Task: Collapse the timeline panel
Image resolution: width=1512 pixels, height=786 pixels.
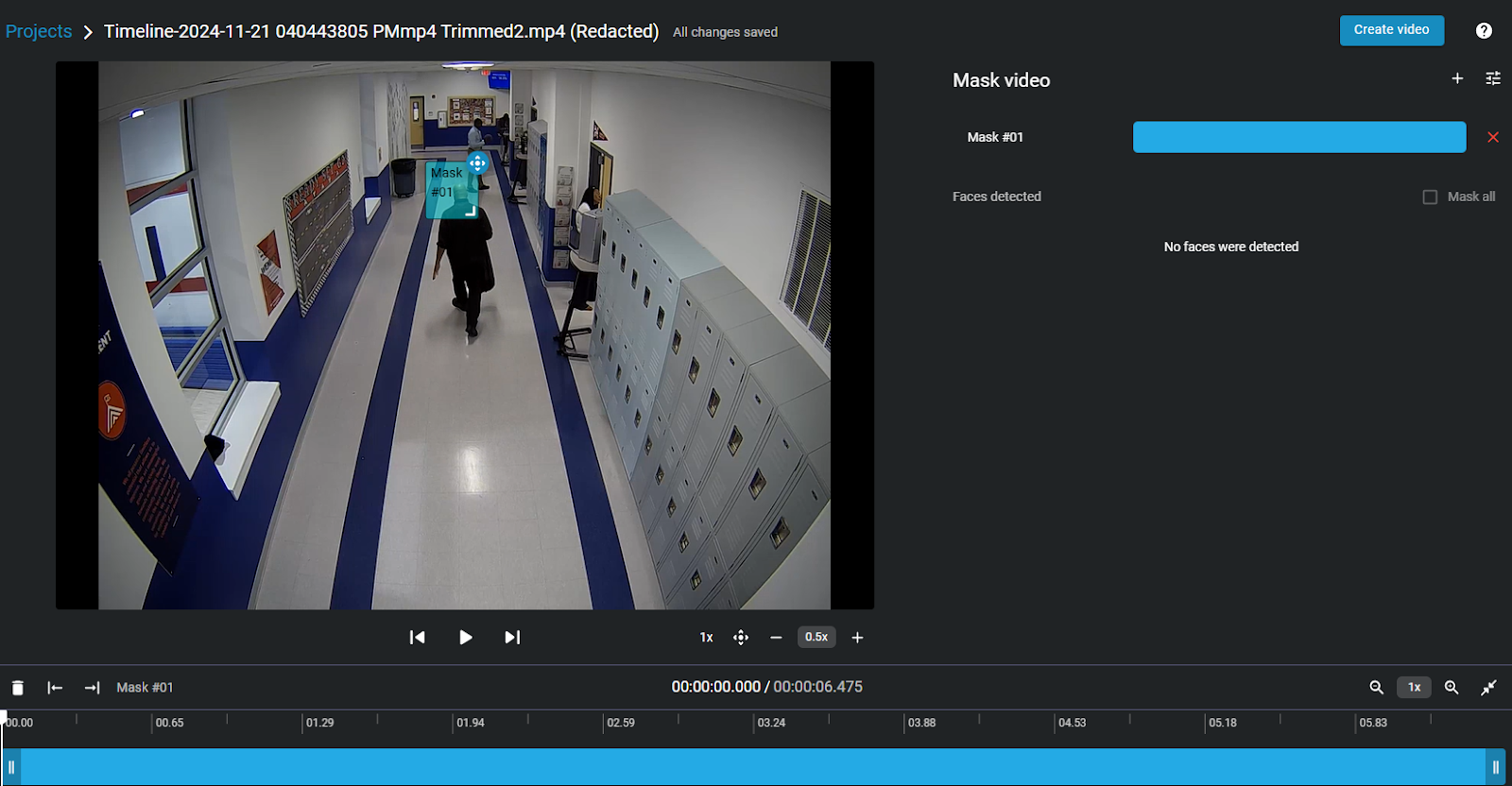Action: point(1488,688)
